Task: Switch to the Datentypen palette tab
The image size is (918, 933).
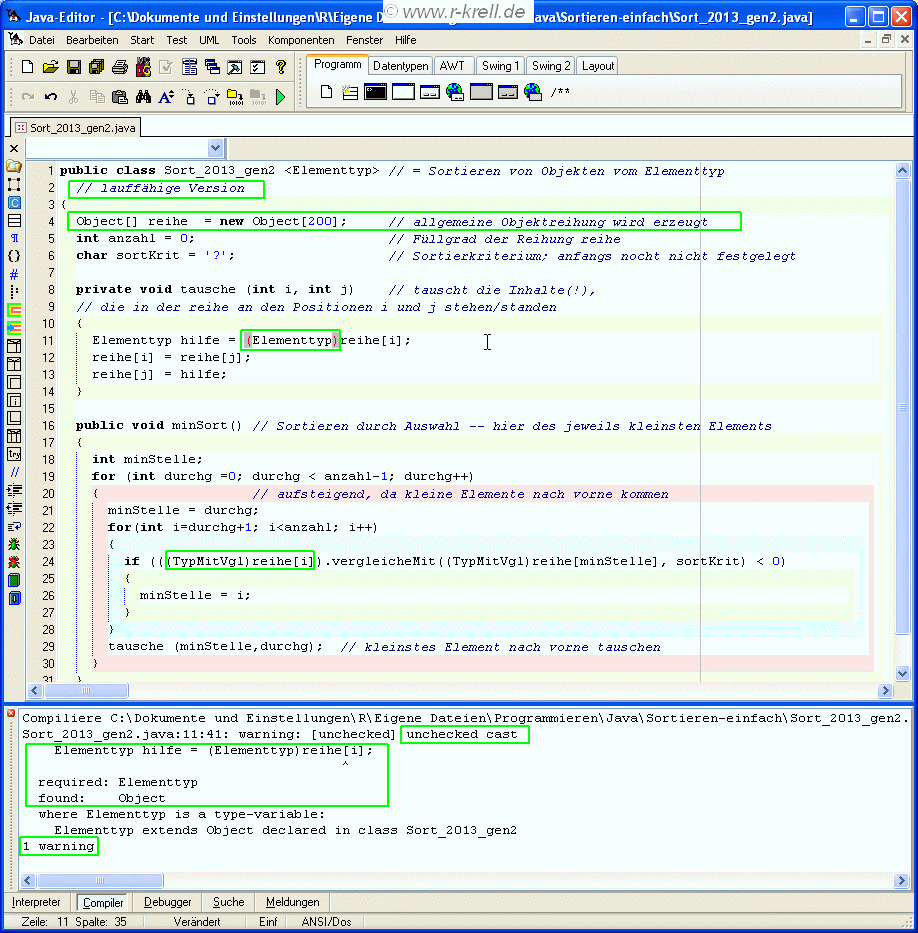Action: click(x=400, y=65)
